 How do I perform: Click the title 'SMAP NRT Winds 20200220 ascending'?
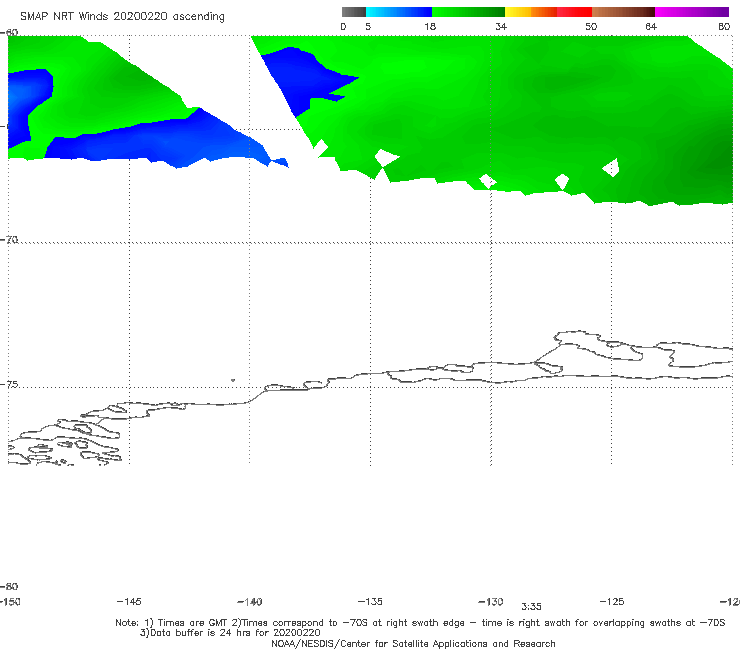pyautogui.click(x=122, y=17)
